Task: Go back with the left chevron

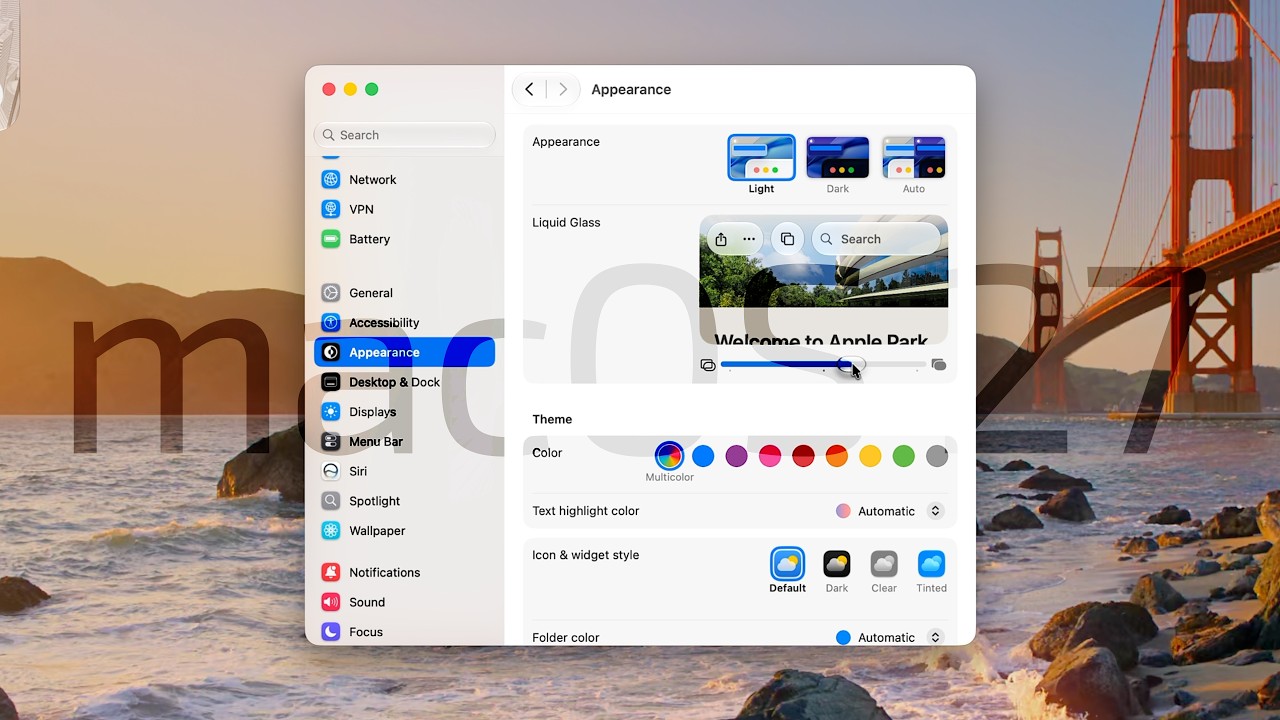Action: tap(529, 89)
